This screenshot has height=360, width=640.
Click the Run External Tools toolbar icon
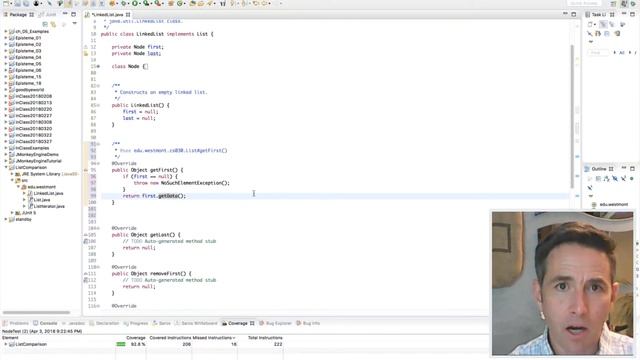click(x=158, y=3)
